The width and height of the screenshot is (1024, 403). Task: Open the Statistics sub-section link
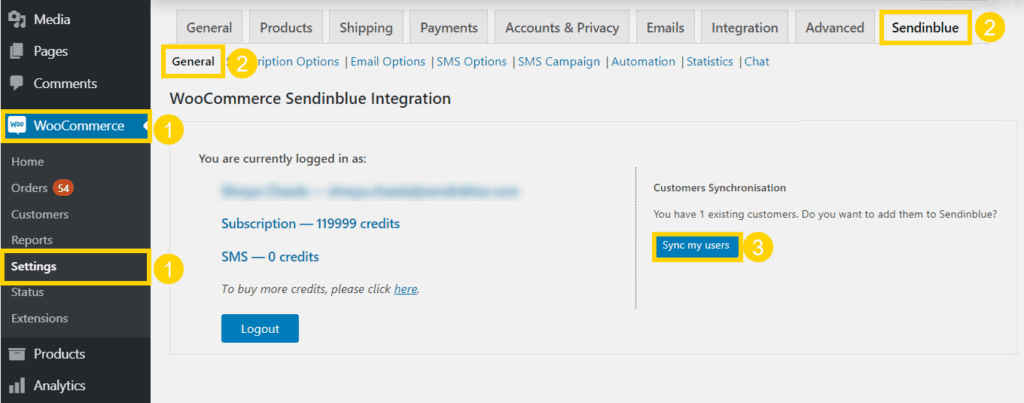[x=710, y=61]
